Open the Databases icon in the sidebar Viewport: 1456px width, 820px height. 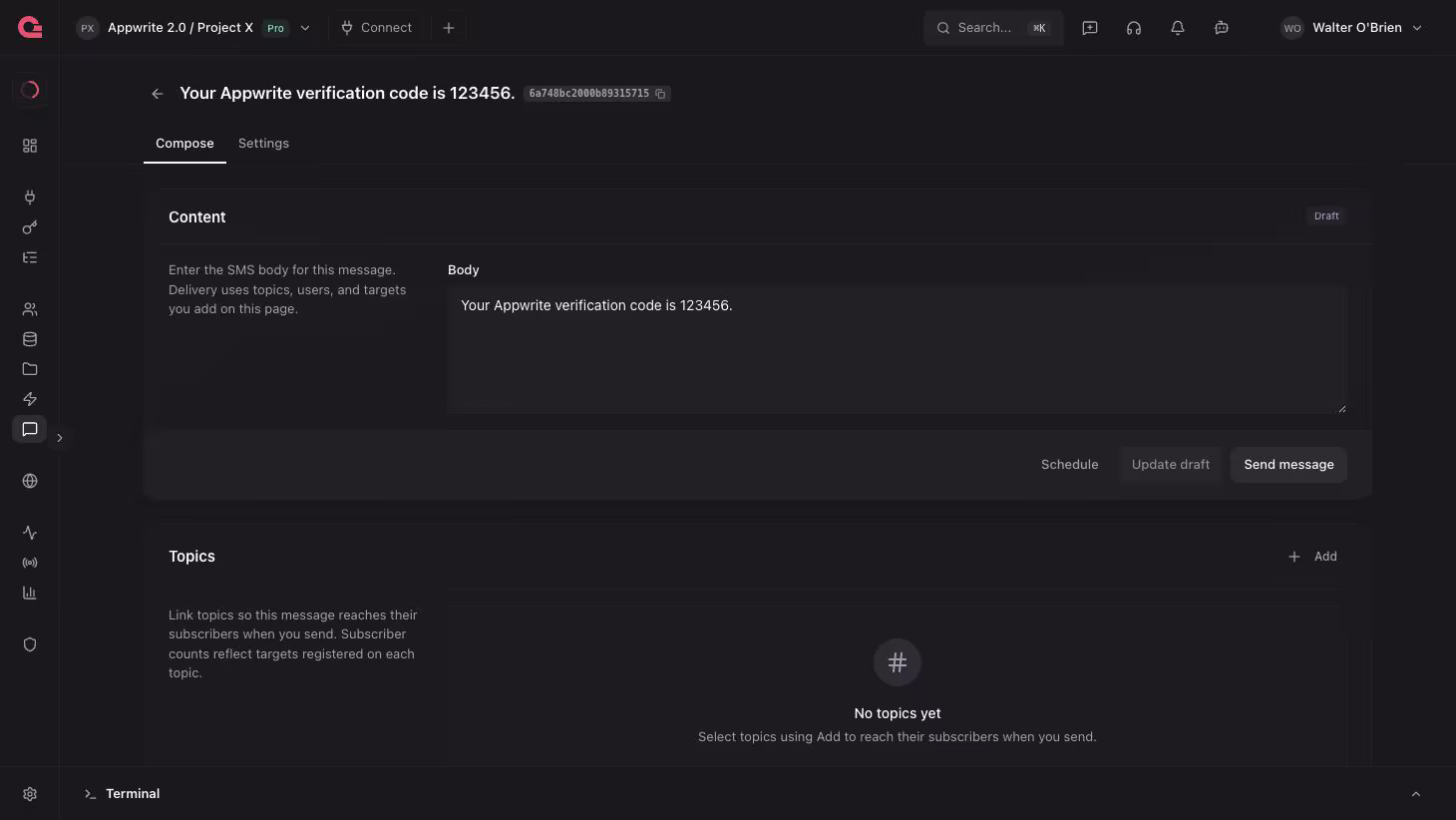(30, 339)
